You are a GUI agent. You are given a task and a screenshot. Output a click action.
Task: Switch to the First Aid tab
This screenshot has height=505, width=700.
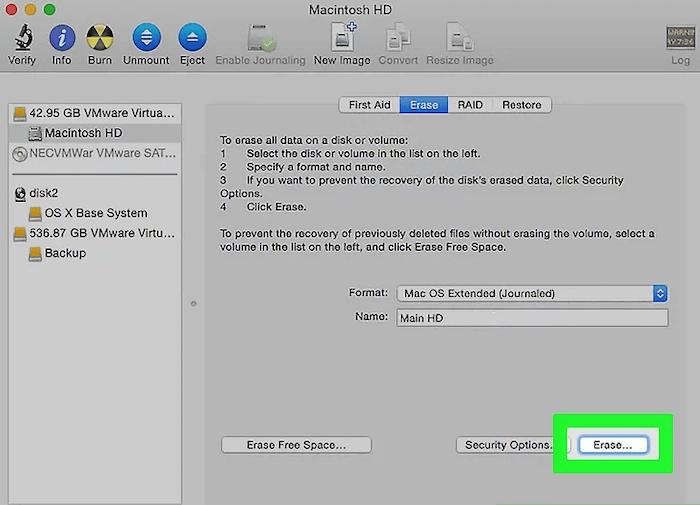tap(370, 105)
